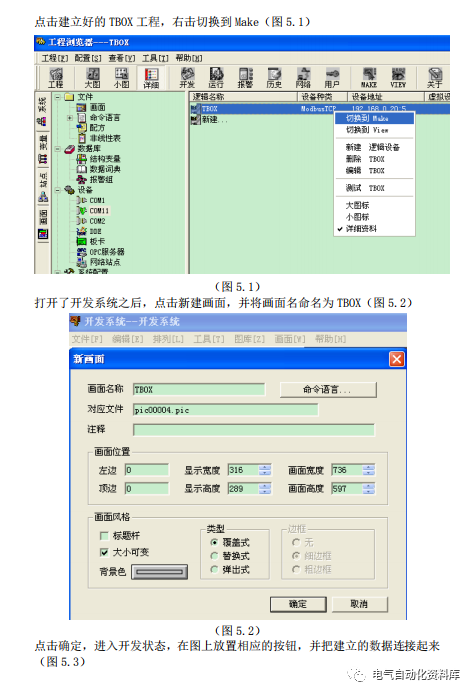
Task: Choose 新建 逻辑设备 context menu entry
Action: click(x=374, y=147)
